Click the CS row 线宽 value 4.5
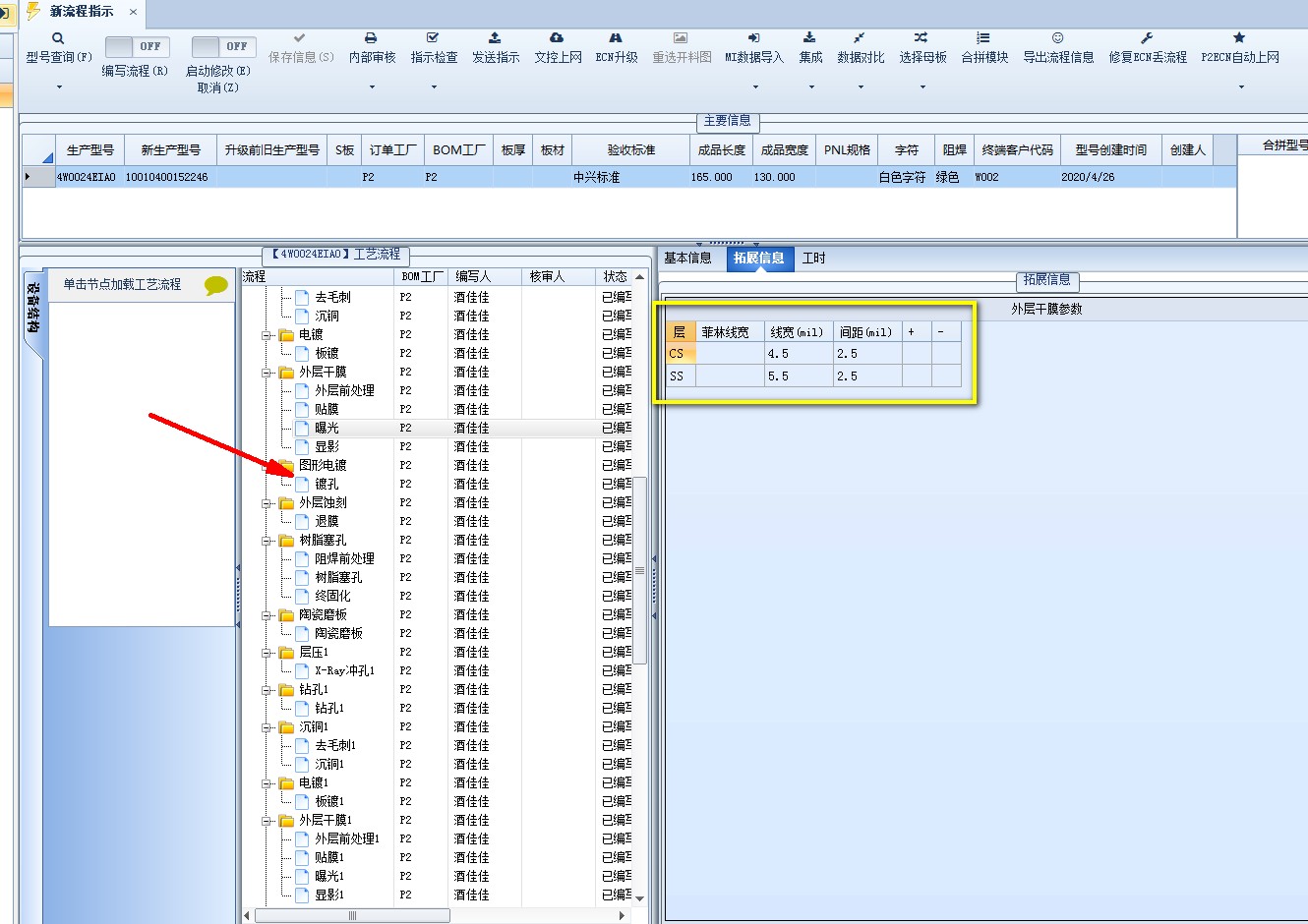Screen dimensions: 1308x924 (x=799, y=354)
